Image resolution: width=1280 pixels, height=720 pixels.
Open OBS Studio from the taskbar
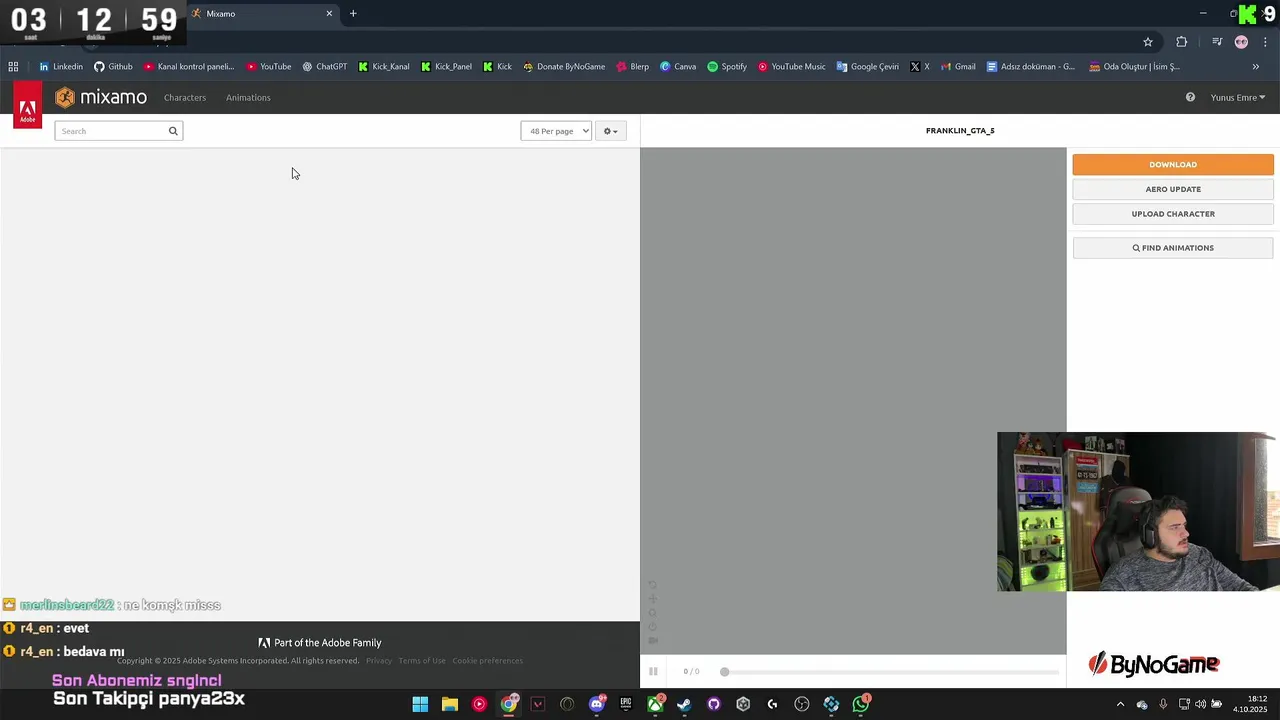[x=802, y=704]
